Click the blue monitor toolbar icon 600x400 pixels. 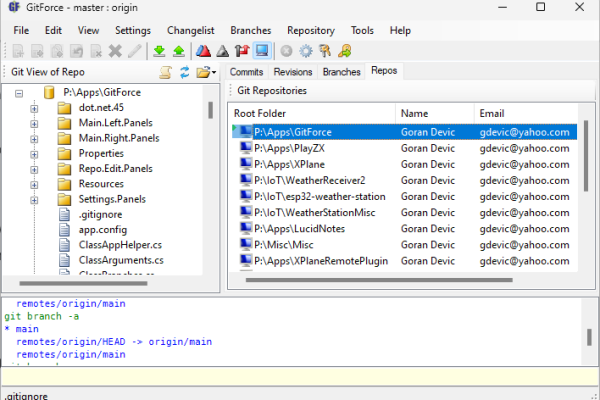coord(261,51)
